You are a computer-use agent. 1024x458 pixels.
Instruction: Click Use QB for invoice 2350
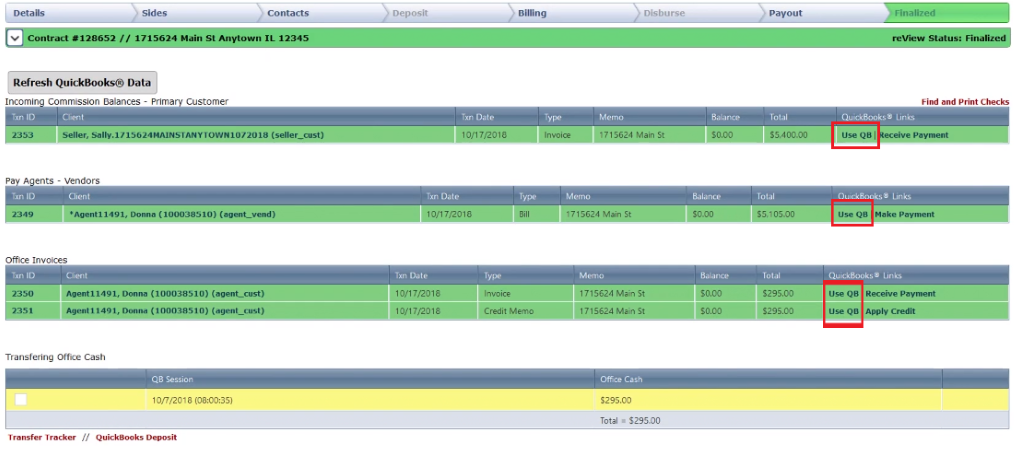(843, 294)
